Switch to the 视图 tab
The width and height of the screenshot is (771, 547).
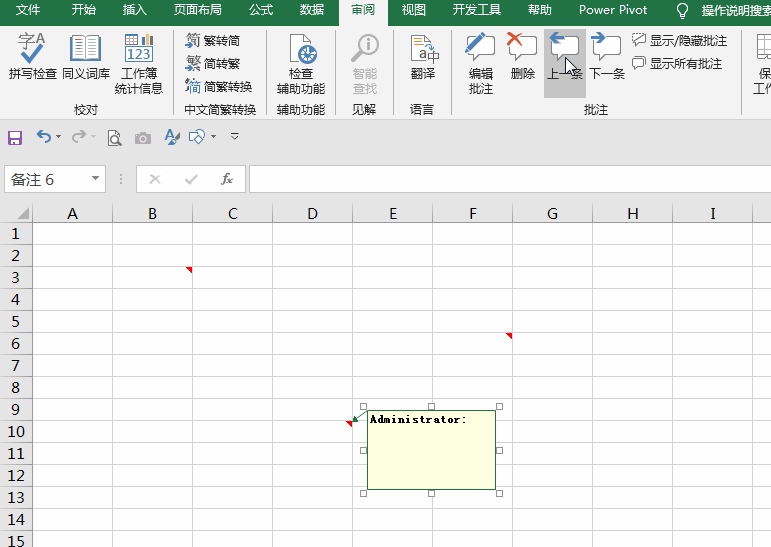pyautogui.click(x=414, y=10)
